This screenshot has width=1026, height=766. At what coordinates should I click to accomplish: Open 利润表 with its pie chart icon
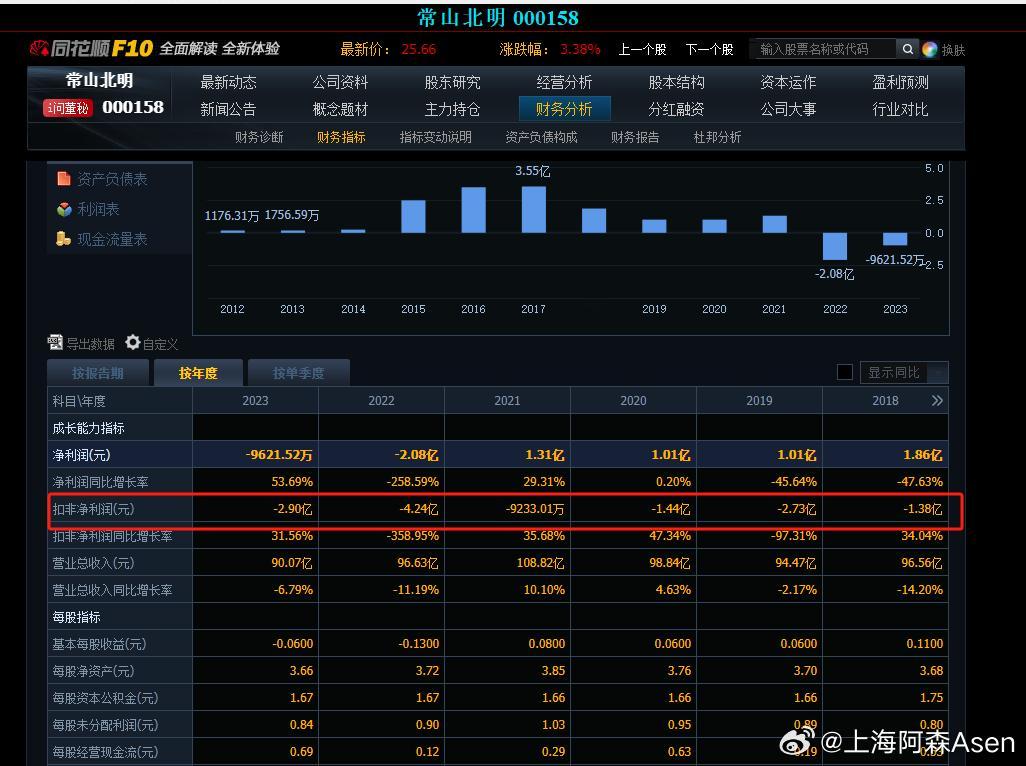(x=88, y=209)
